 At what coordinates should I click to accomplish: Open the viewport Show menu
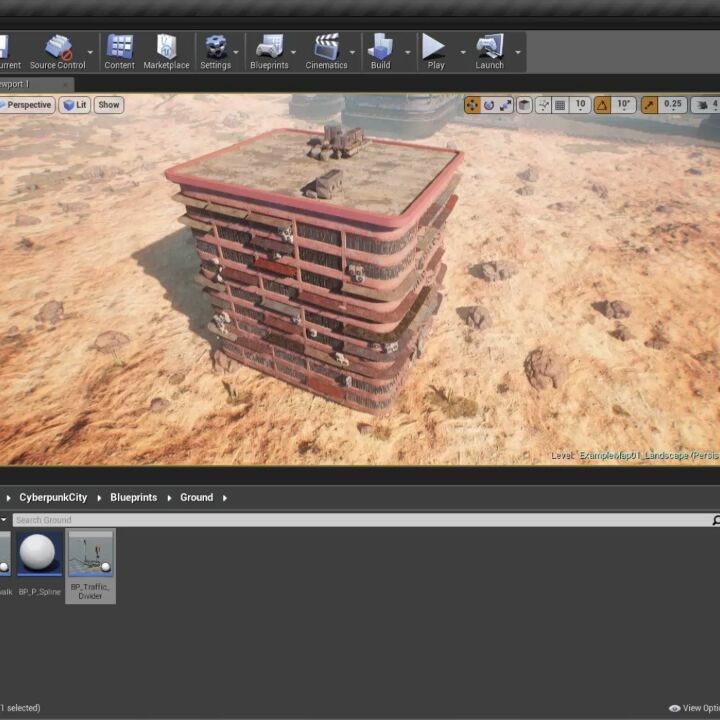pyautogui.click(x=109, y=105)
